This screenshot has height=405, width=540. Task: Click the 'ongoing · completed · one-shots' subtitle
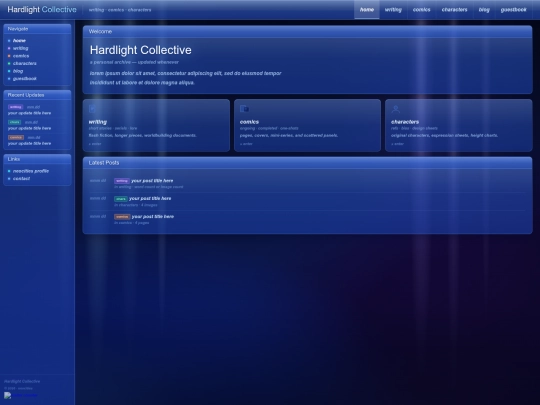[x=269, y=128]
